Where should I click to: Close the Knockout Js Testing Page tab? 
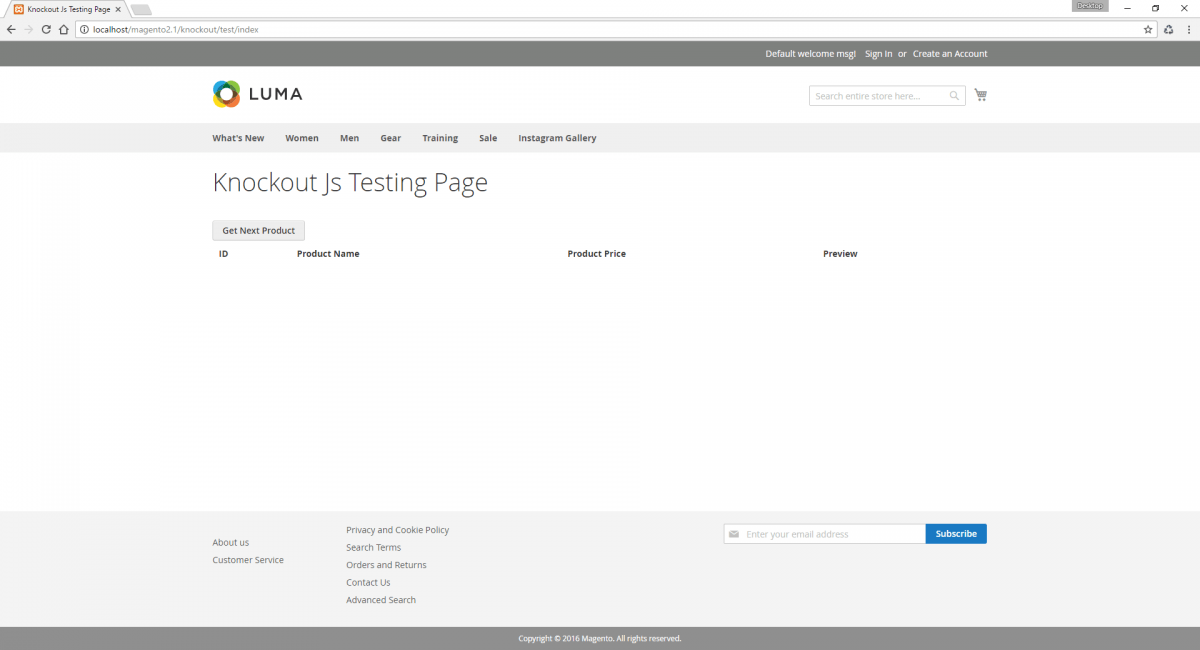tap(118, 9)
